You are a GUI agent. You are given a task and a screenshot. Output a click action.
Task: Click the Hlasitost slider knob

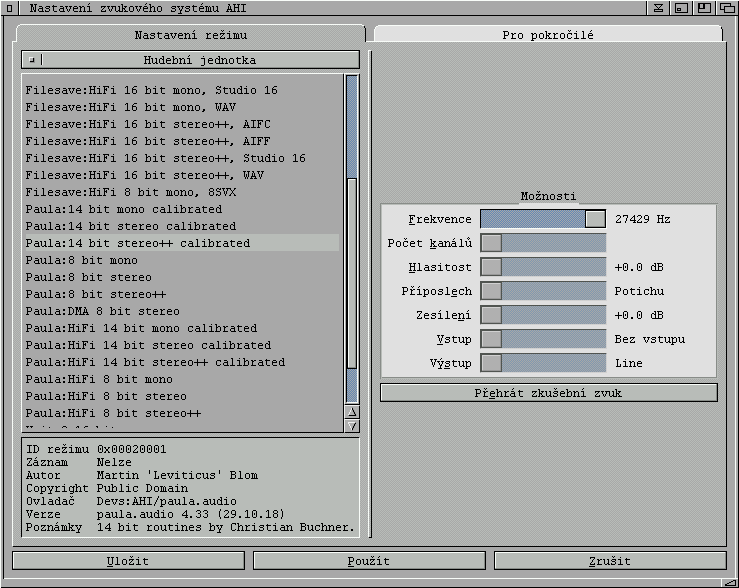(x=491, y=267)
